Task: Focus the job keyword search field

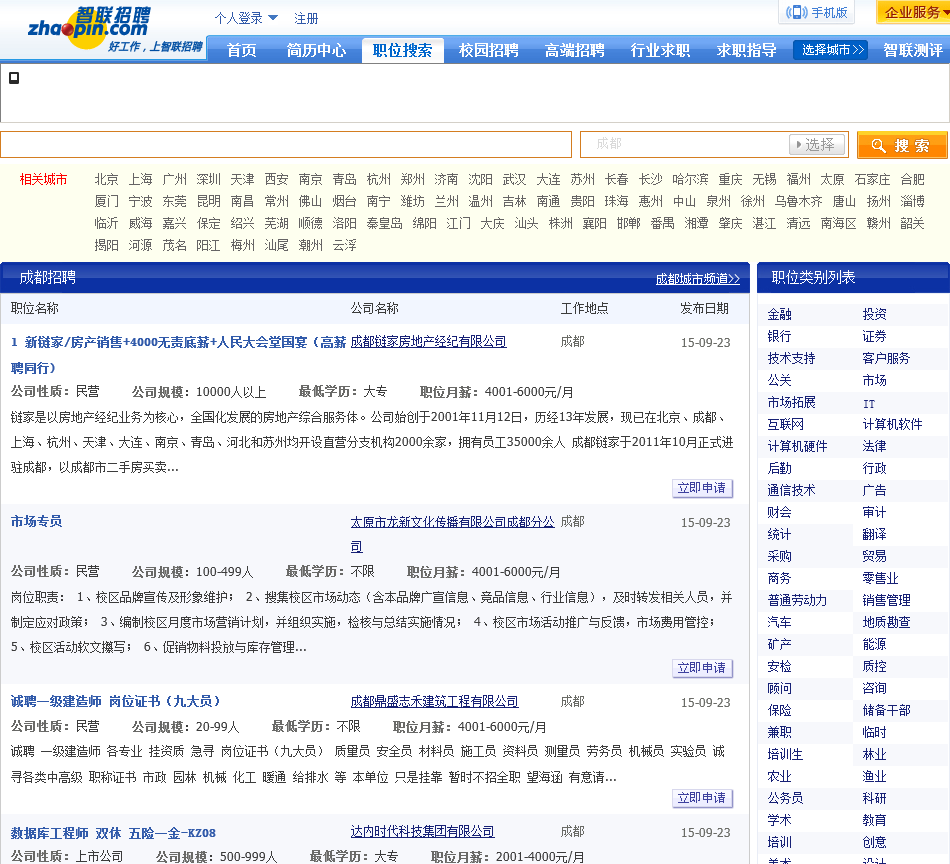Action: point(286,145)
